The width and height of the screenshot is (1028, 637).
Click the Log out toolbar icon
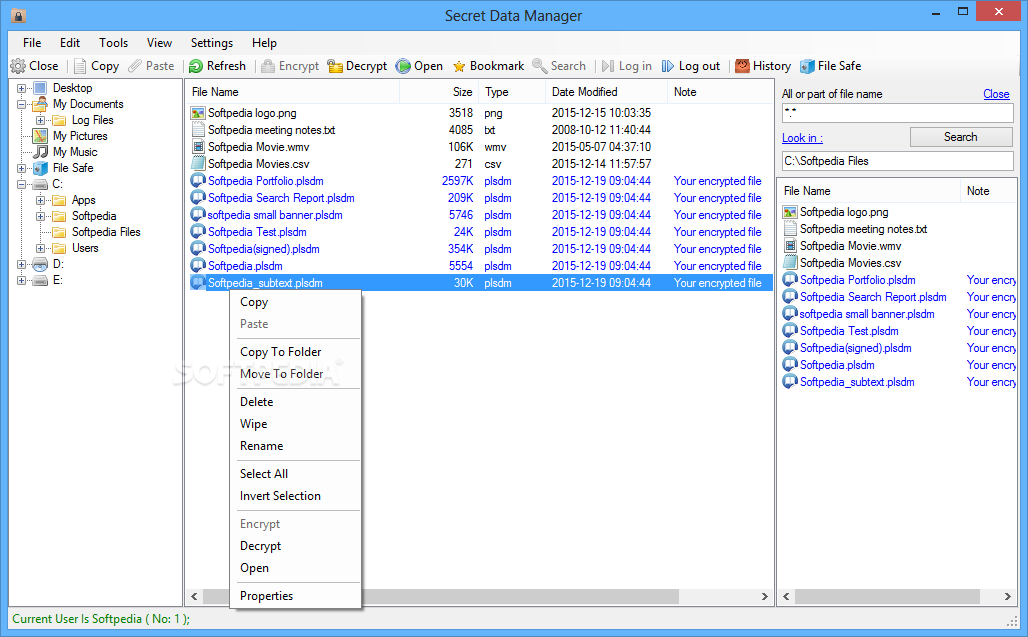[667, 66]
